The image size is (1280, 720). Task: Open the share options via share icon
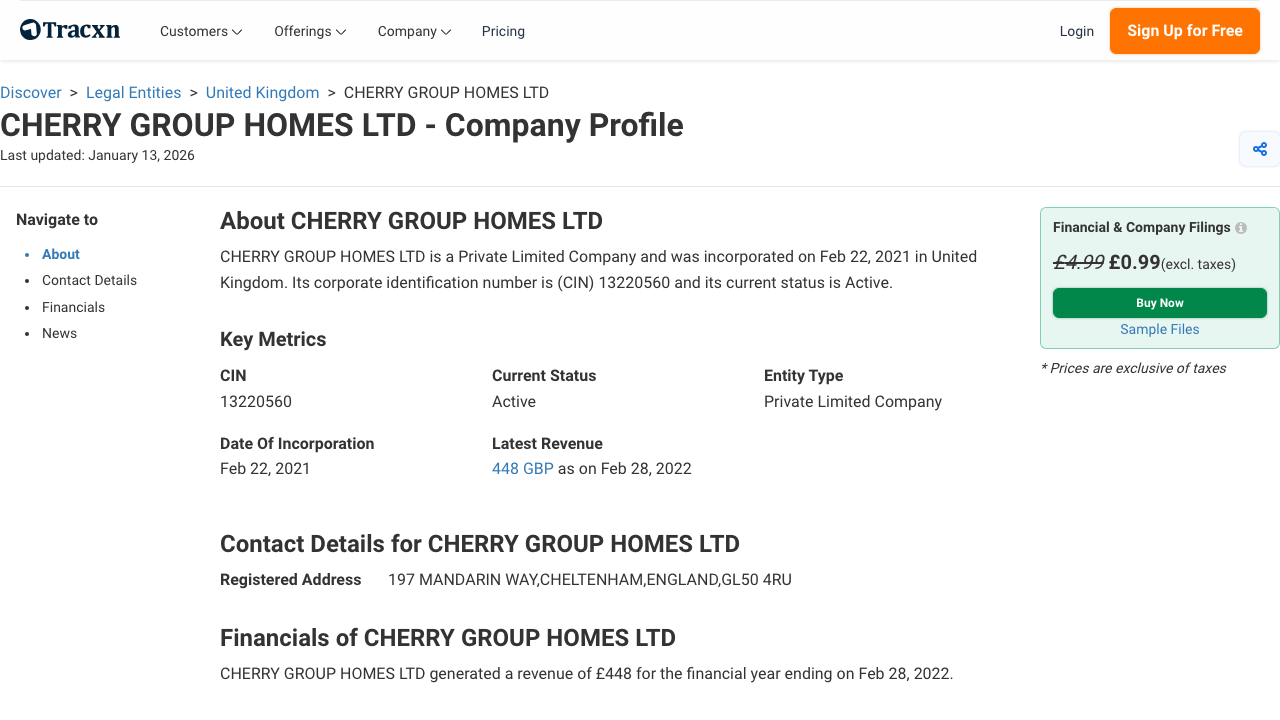pos(1259,148)
